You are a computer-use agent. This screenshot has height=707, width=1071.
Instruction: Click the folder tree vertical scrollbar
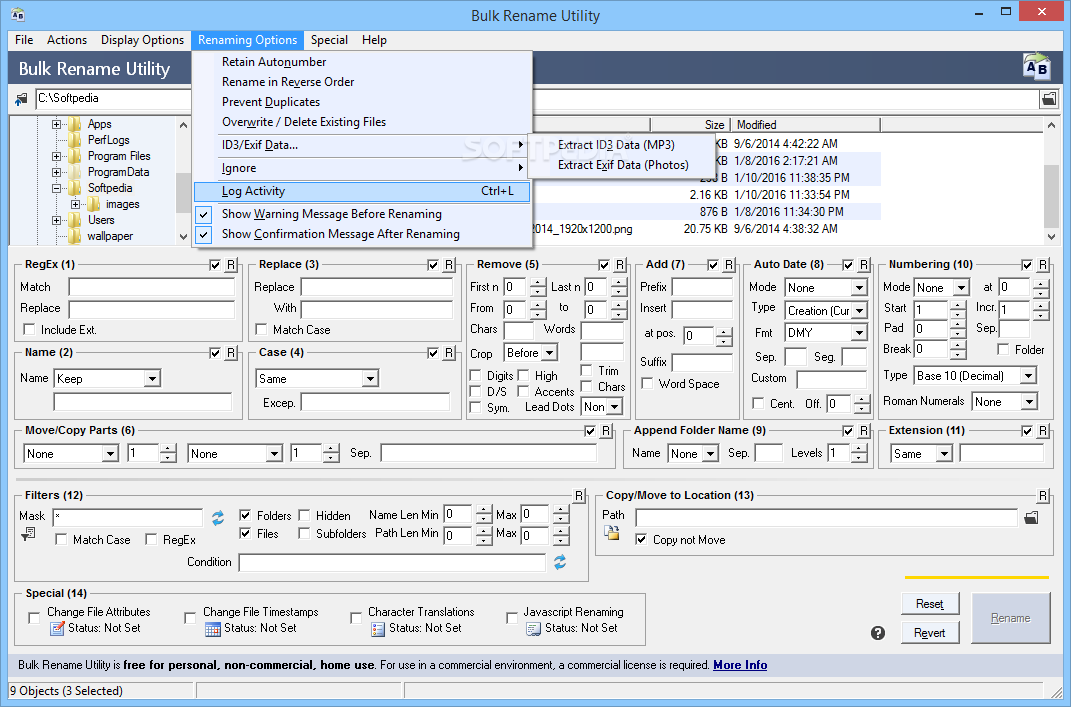(x=182, y=181)
